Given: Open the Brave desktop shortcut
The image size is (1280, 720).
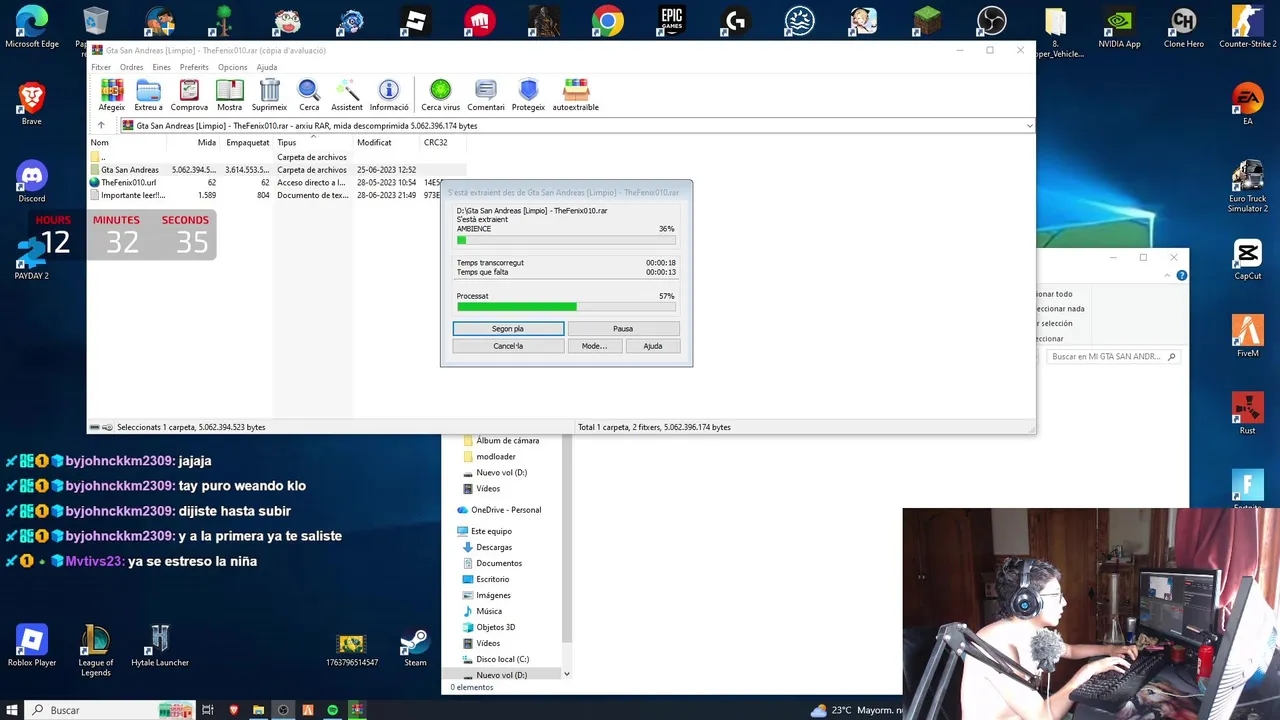Looking at the screenshot, I should [32, 103].
